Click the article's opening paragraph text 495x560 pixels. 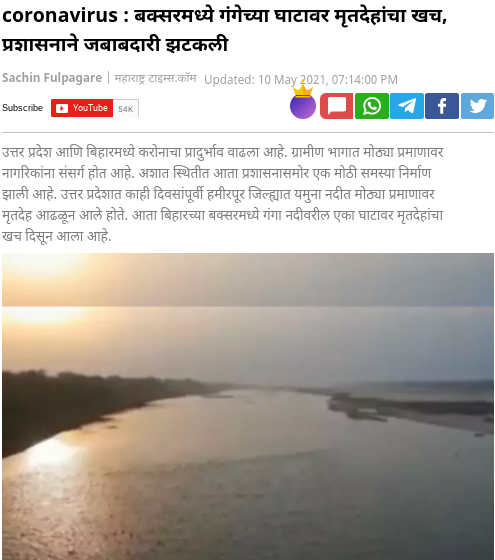[223, 194]
